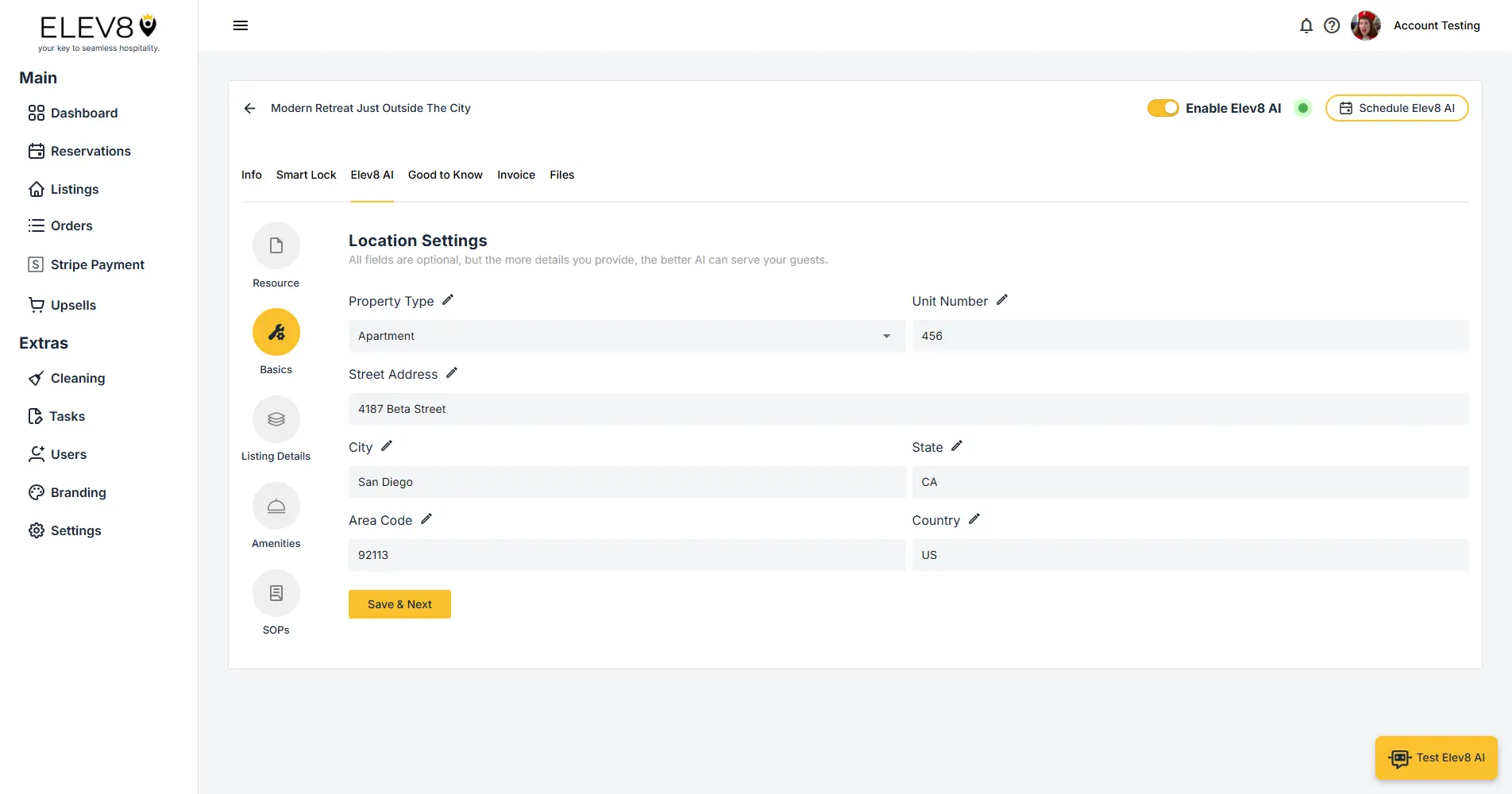Image resolution: width=1512 pixels, height=794 pixels.
Task: Click the back arrow beside the listing title
Action: coord(249,108)
